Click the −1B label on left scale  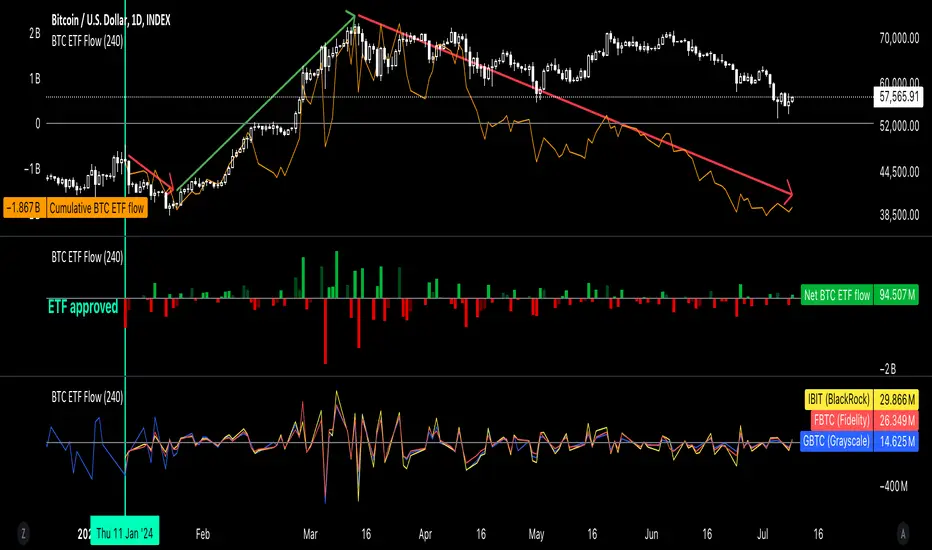click(32, 169)
